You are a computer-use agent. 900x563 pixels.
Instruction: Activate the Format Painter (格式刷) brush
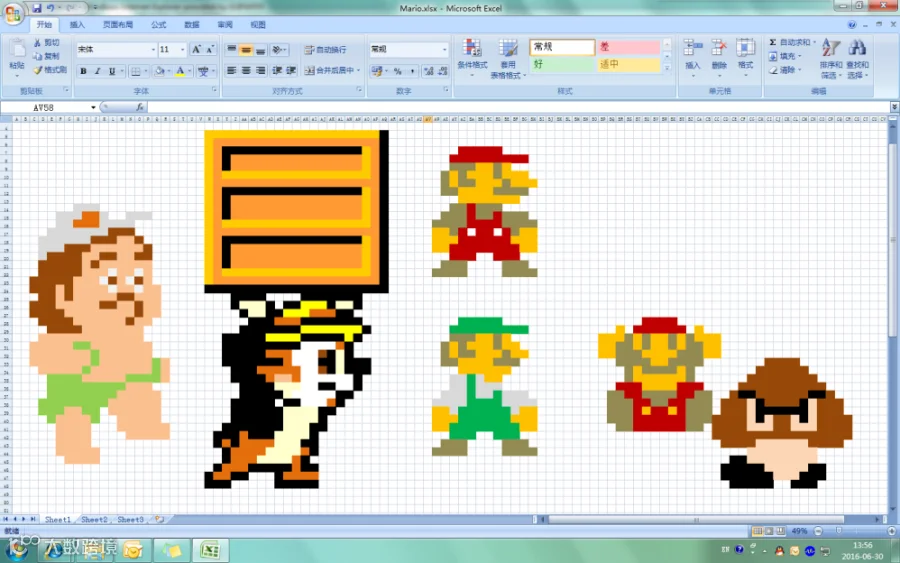click(x=37, y=70)
